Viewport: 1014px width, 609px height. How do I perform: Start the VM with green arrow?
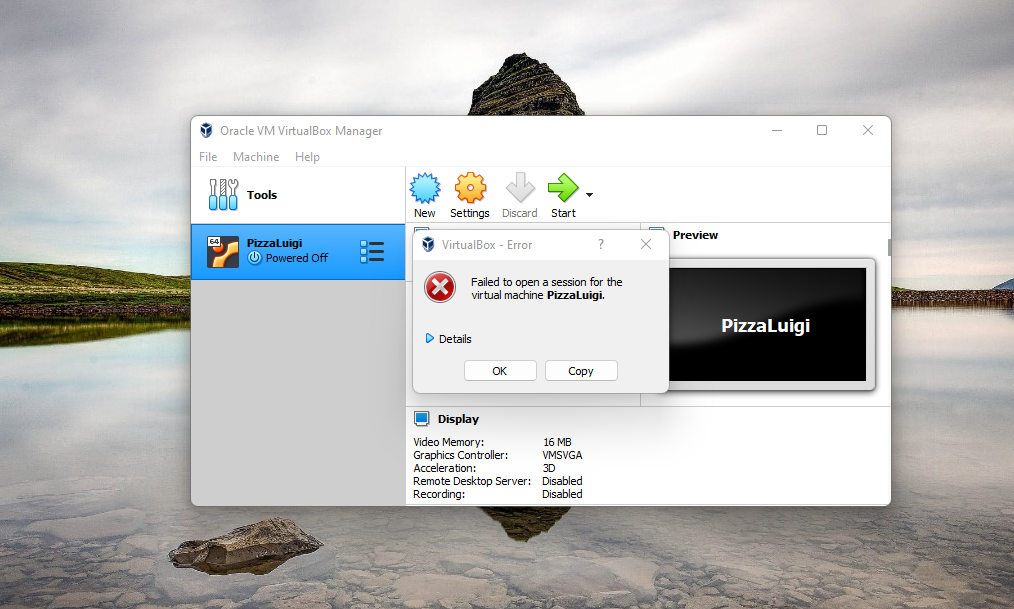point(563,188)
